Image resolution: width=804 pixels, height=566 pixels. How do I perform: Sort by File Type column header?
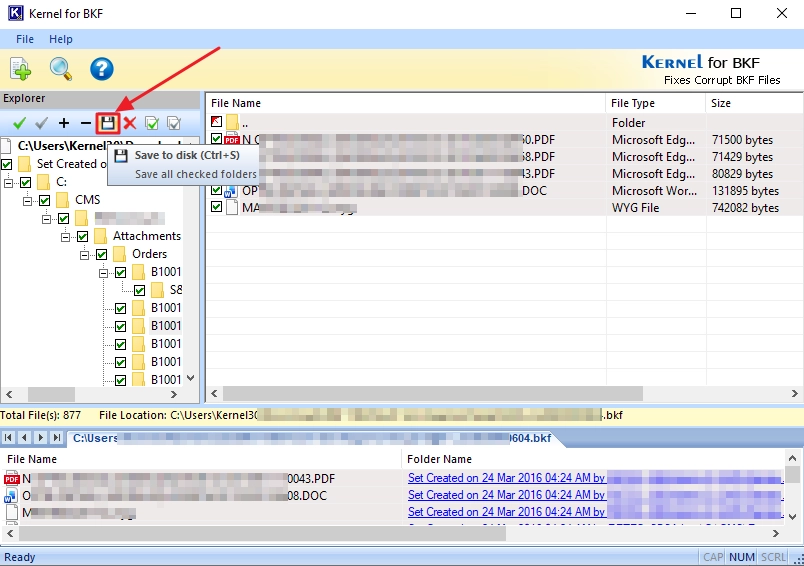click(x=655, y=103)
